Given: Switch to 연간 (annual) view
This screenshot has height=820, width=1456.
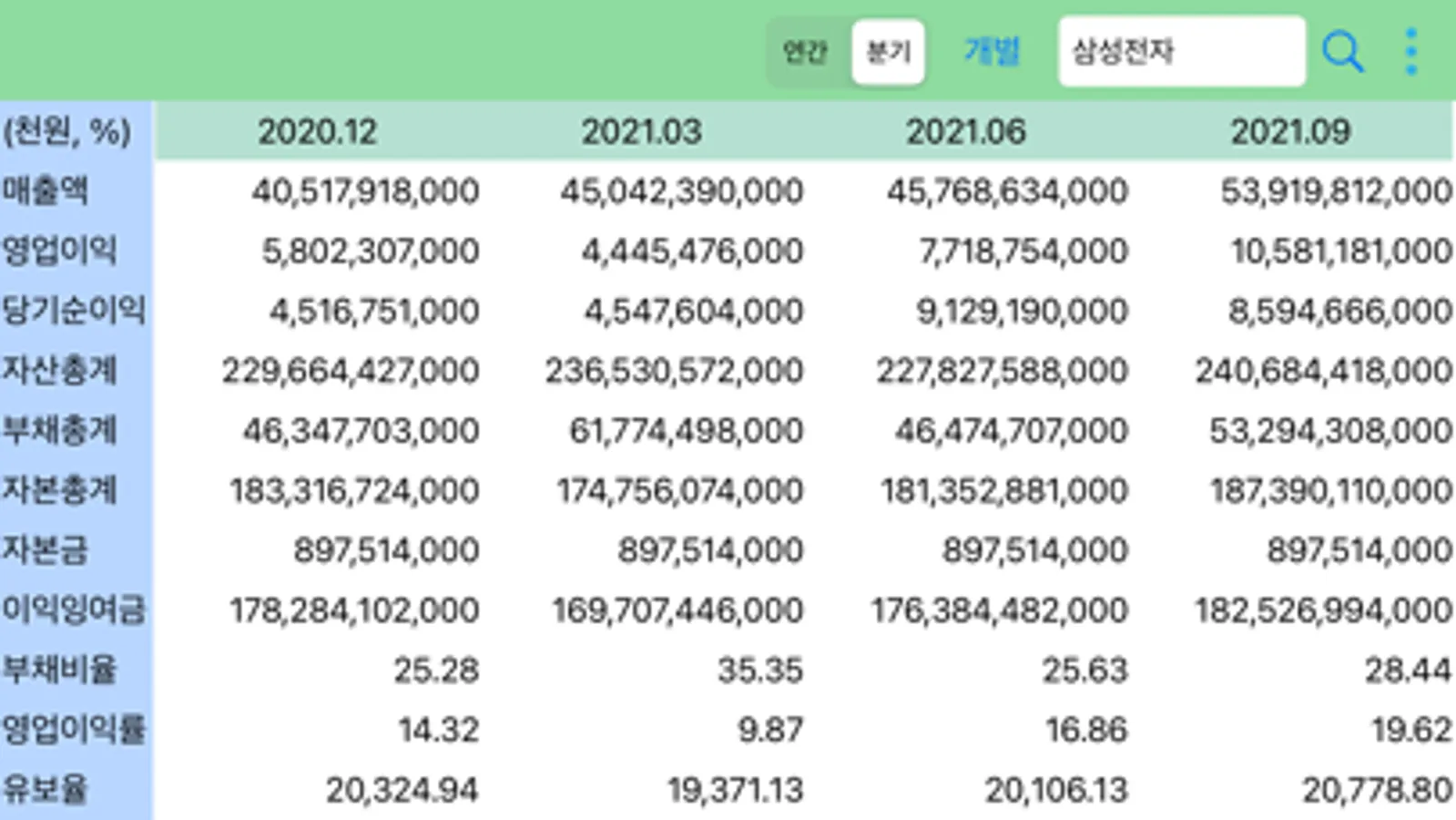Looking at the screenshot, I should 805,52.
